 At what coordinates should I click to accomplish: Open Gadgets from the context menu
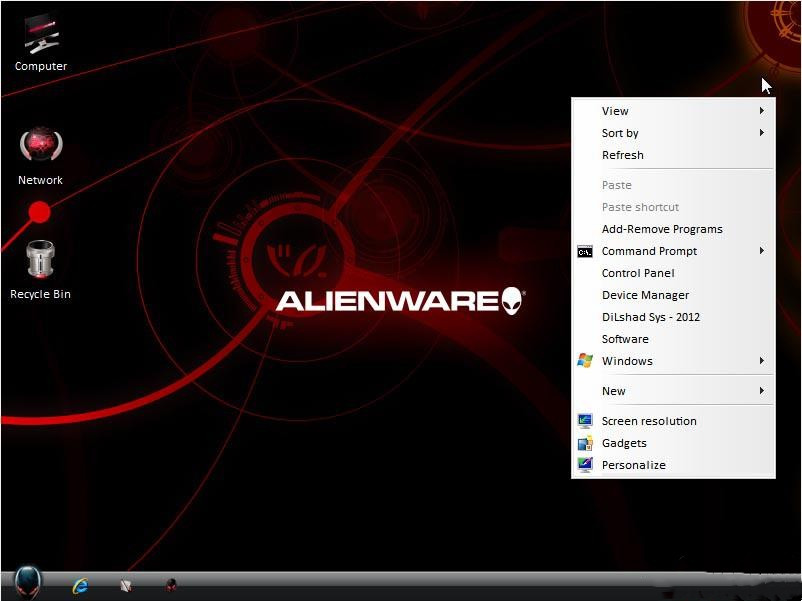click(673, 443)
